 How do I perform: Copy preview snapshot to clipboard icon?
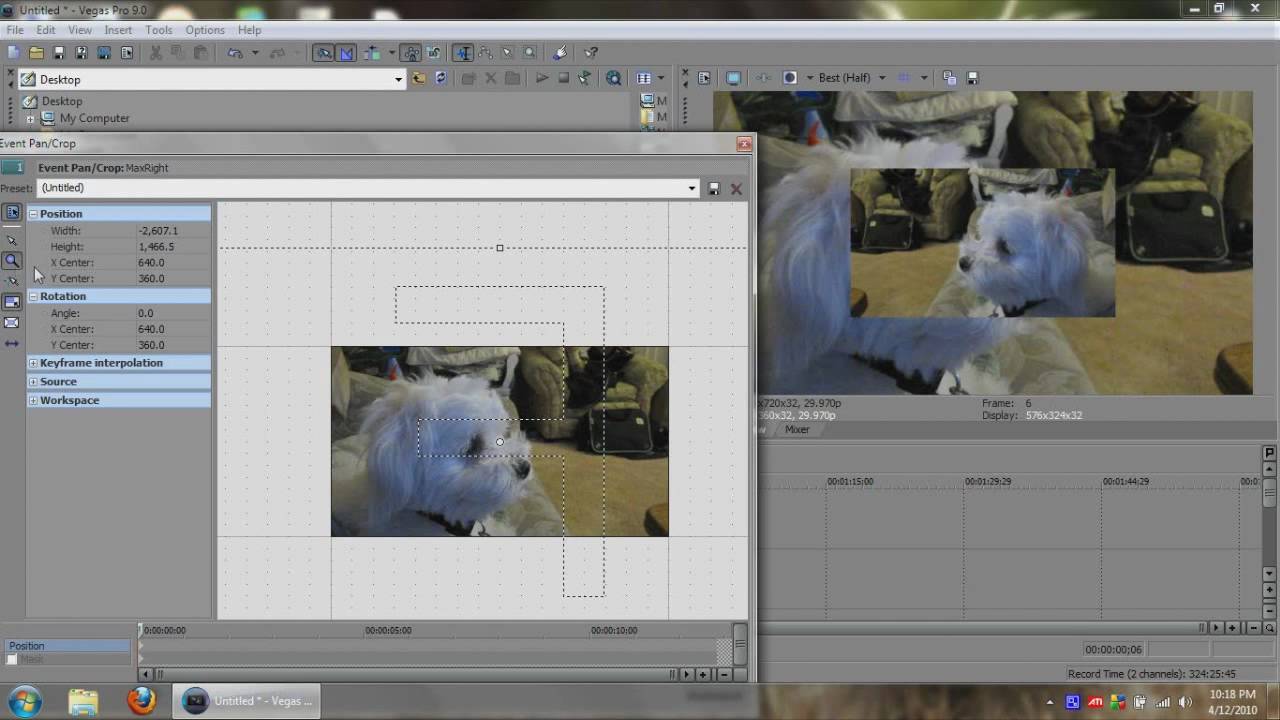click(950, 78)
